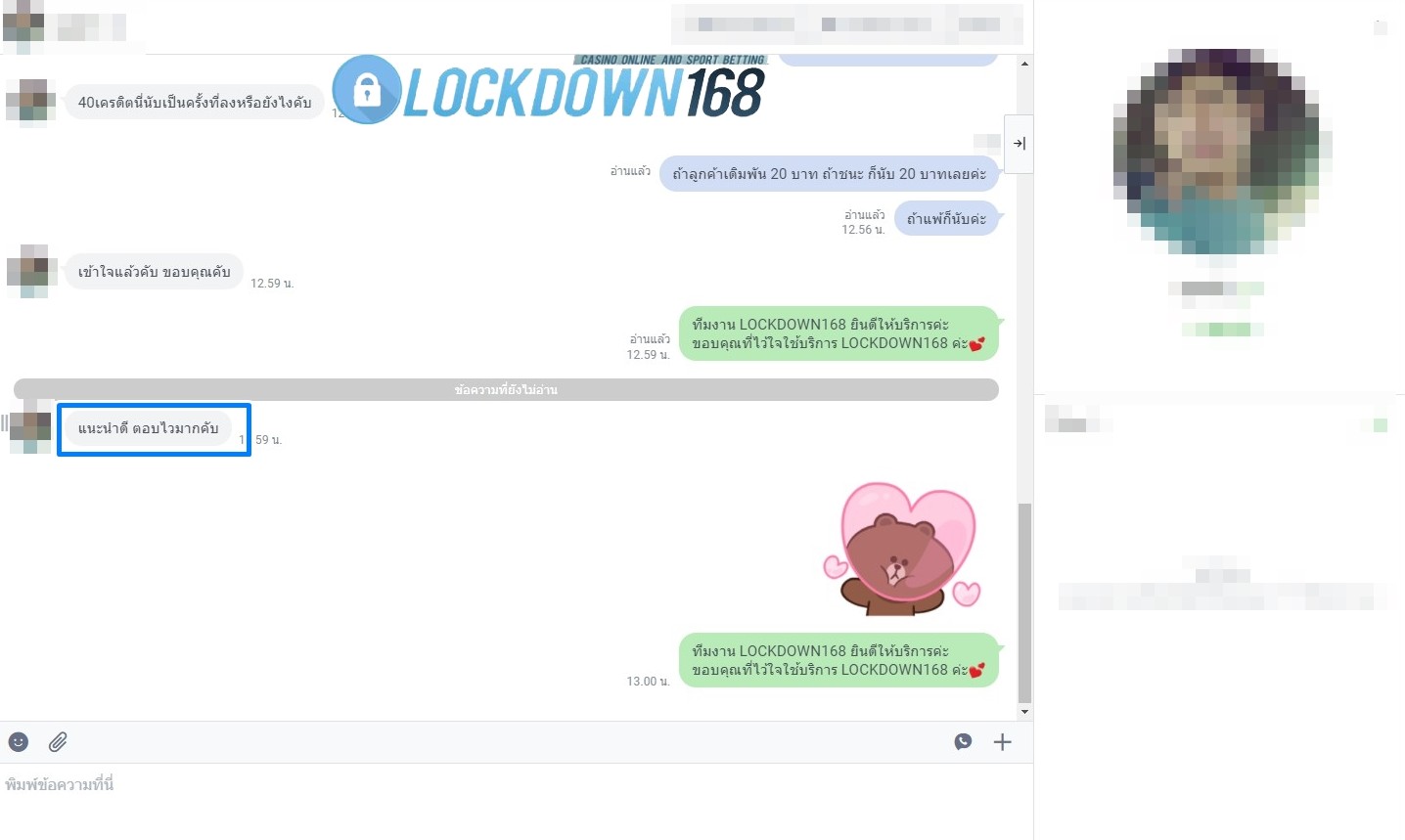Click the unread messages divider bar

[506, 389]
